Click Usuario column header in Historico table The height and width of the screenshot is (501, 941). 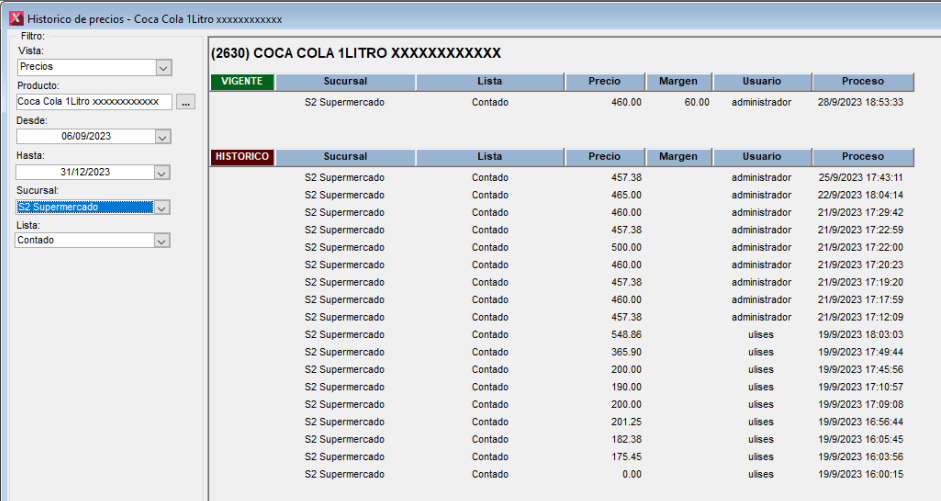pos(761,157)
